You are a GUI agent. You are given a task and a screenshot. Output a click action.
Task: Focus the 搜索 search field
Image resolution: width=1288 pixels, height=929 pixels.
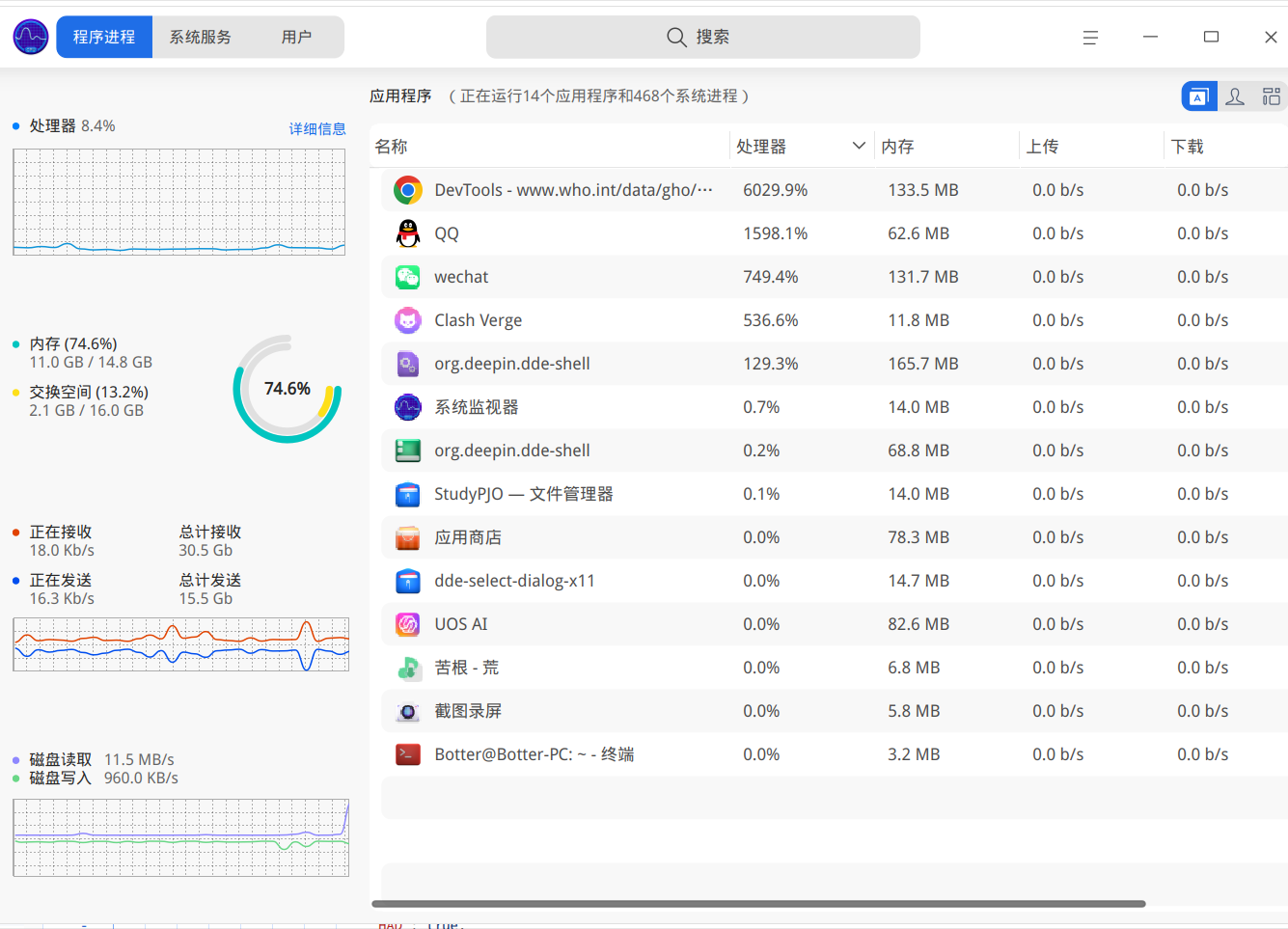click(703, 37)
